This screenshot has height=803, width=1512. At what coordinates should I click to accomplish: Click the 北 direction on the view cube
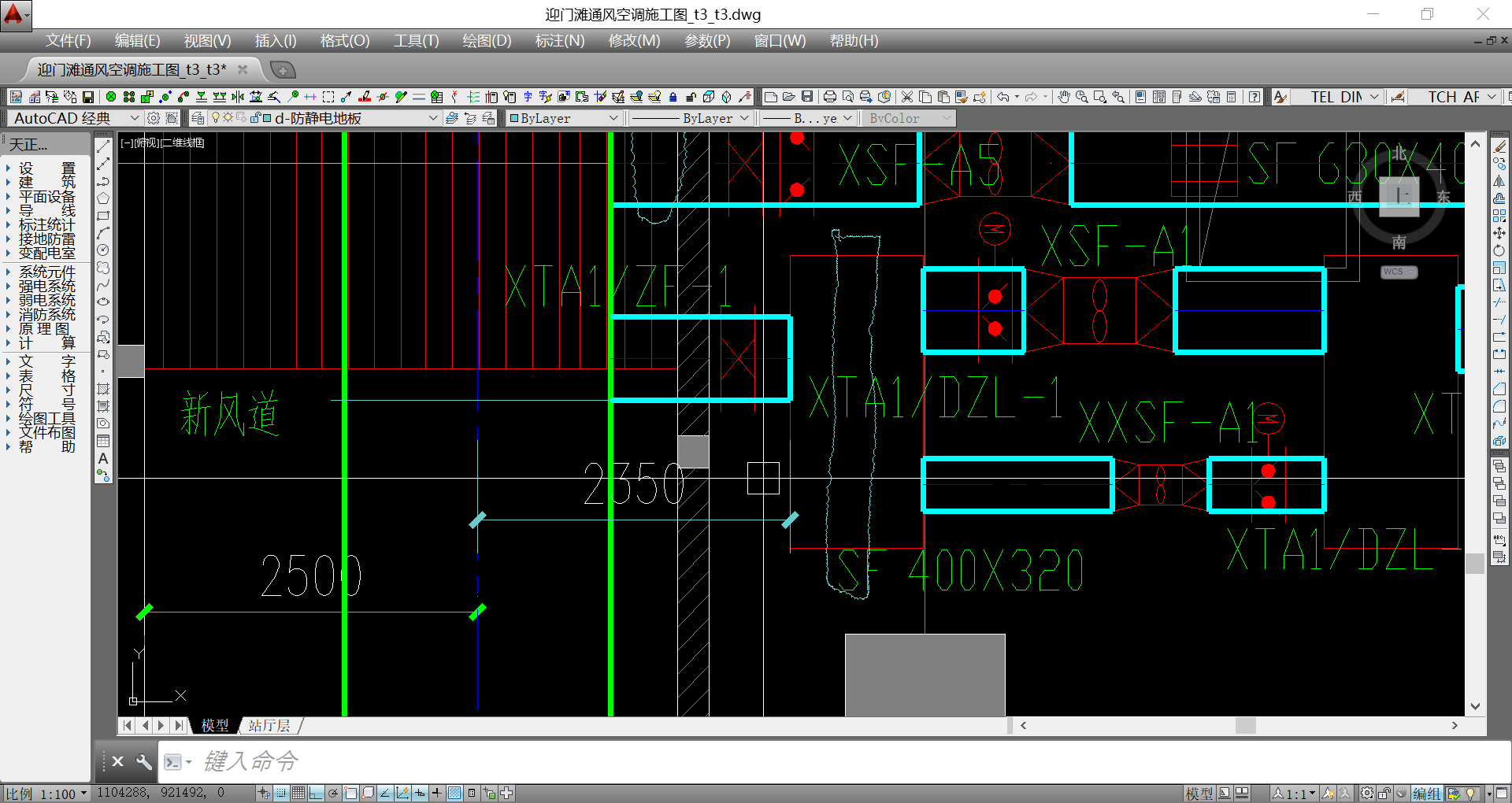(x=1399, y=154)
